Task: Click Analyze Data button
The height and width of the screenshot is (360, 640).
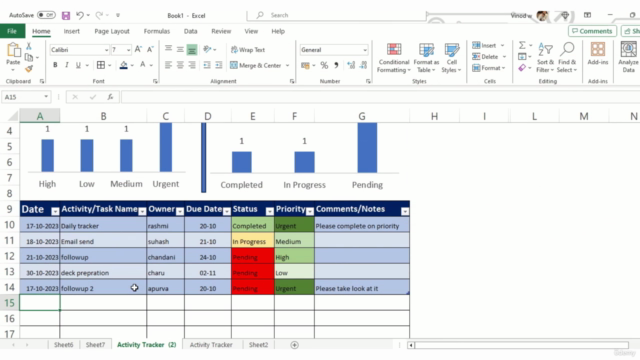Action: click(x=629, y=57)
